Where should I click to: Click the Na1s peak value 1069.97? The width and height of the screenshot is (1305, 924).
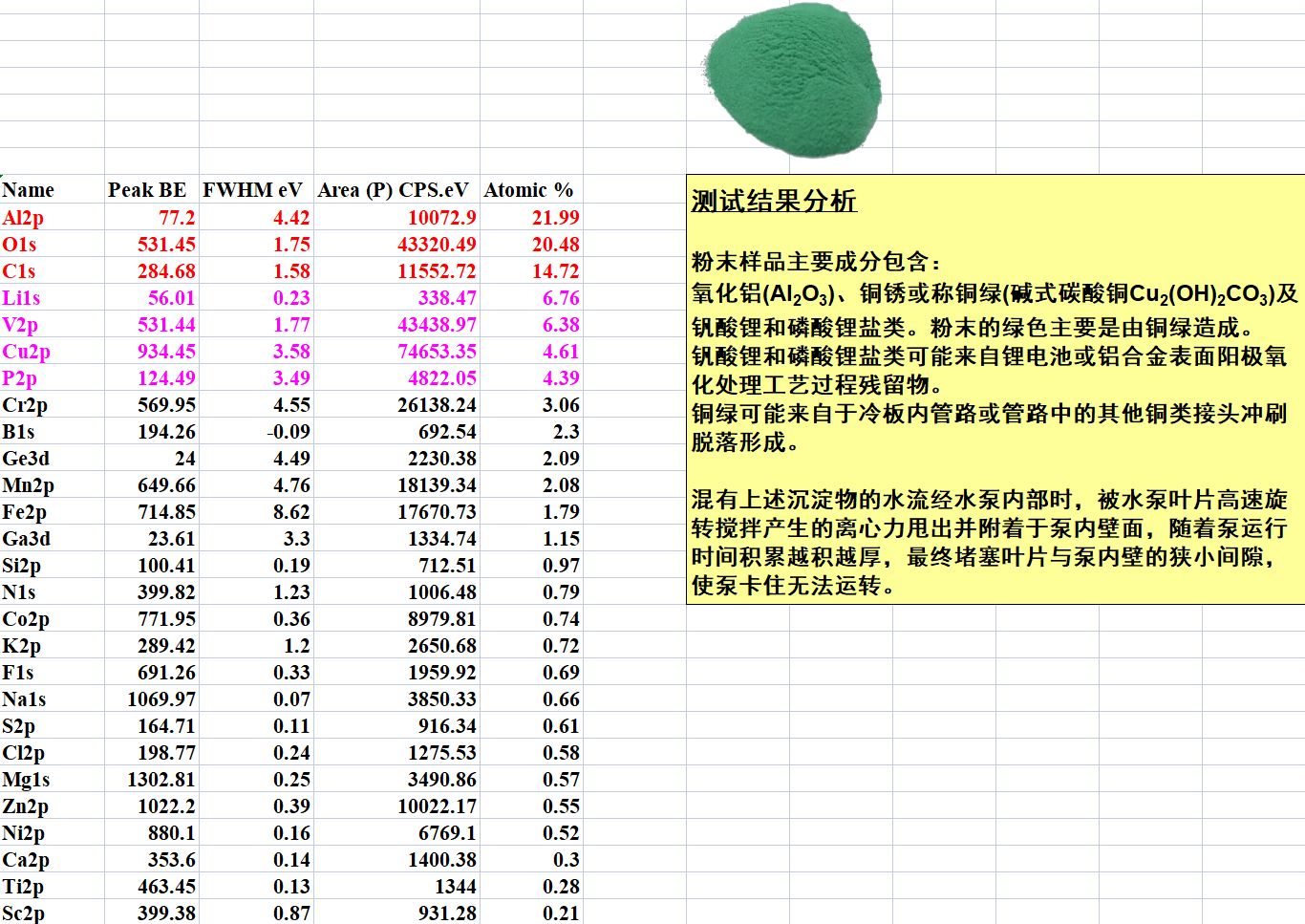161,699
